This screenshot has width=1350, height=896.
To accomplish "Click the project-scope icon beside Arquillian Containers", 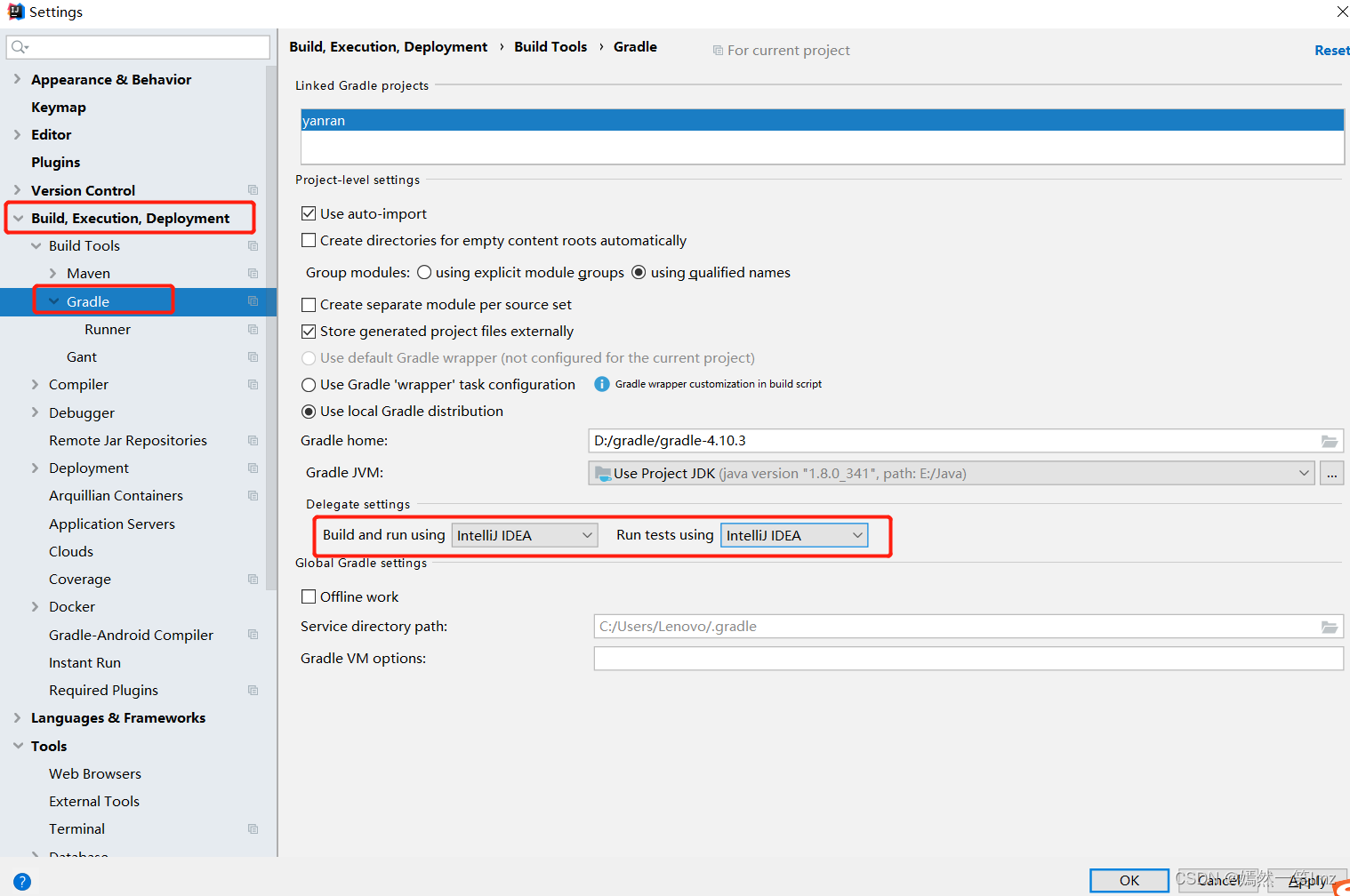I will coord(253,495).
